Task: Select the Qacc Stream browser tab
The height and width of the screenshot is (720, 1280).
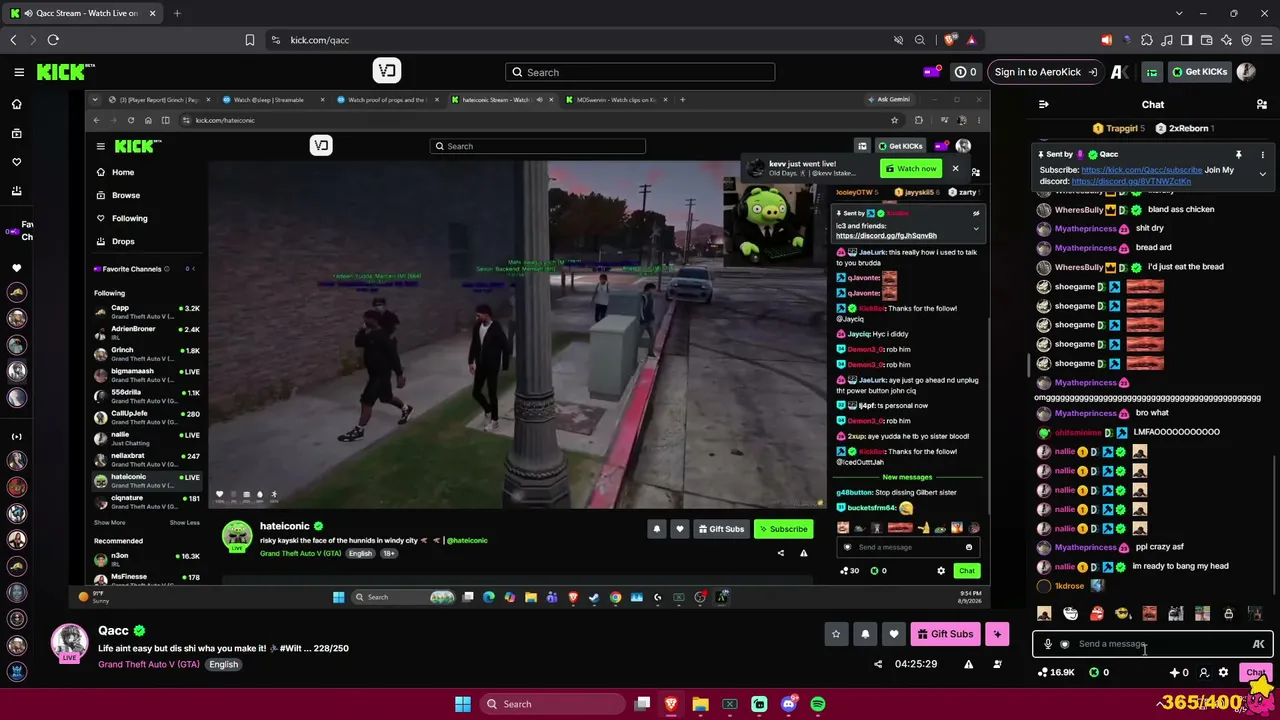Action: tap(83, 13)
